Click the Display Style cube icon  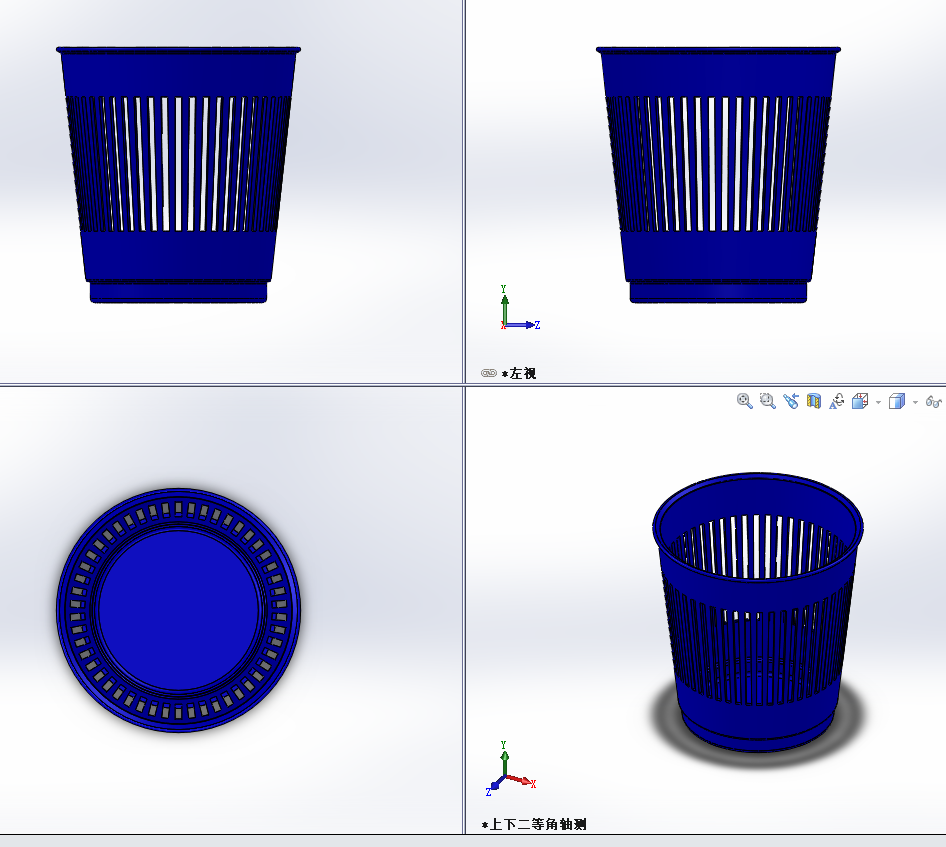pyautogui.click(x=897, y=401)
